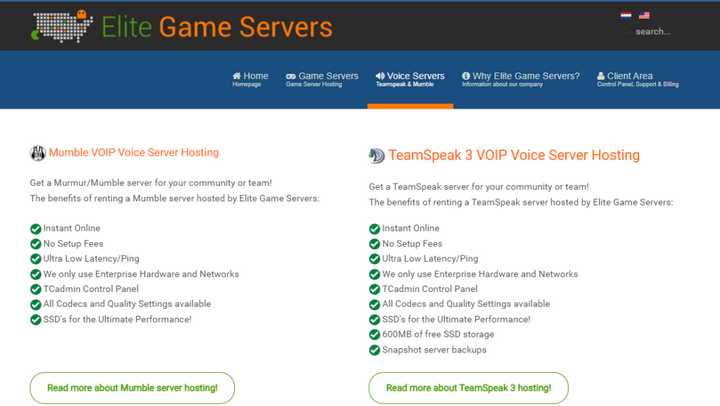Type in the search field
The width and height of the screenshot is (720, 406).
click(x=660, y=32)
